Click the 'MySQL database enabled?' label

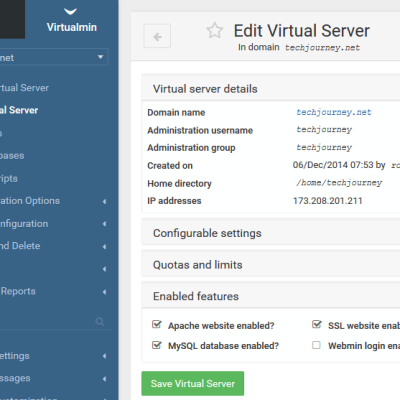[x=223, y=346]
